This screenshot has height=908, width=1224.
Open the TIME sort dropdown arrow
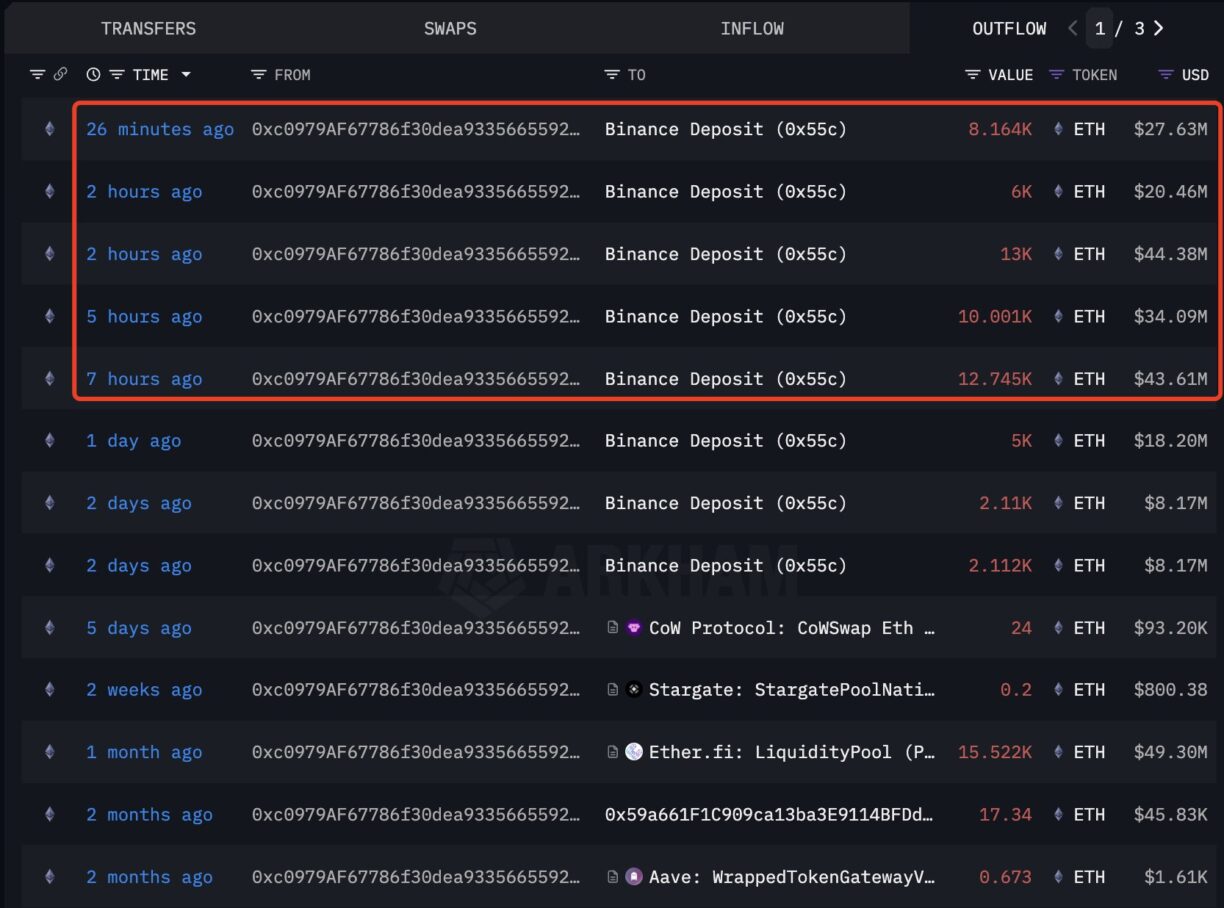tap(186, 74)
